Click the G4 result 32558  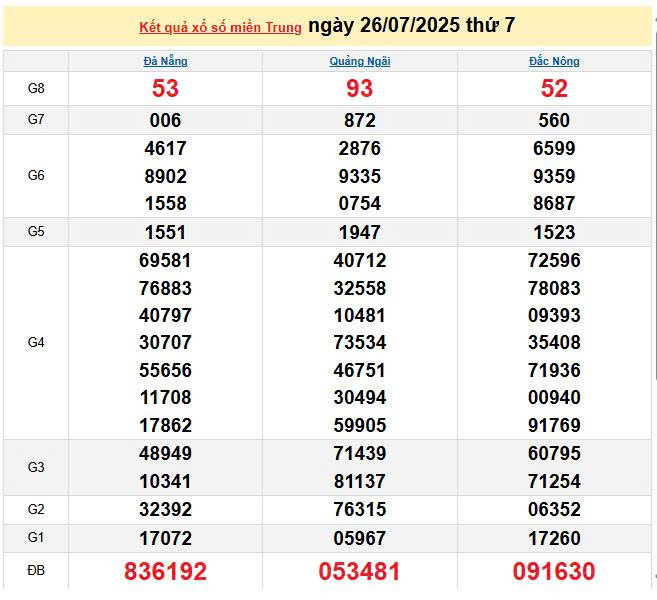360,288
